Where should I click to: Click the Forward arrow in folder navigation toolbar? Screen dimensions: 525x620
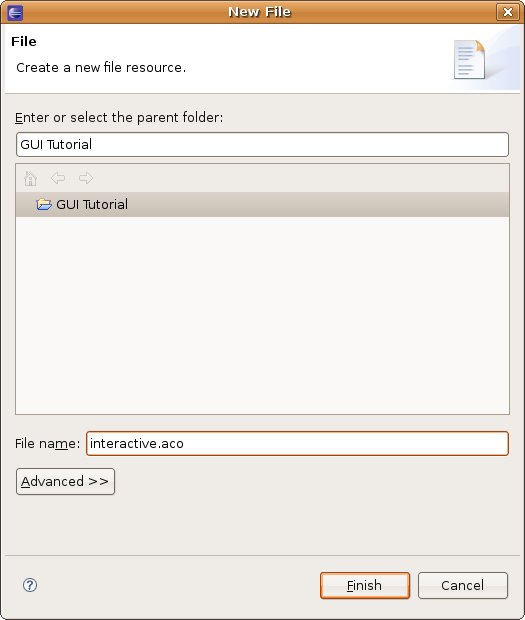tap(86, 178)
